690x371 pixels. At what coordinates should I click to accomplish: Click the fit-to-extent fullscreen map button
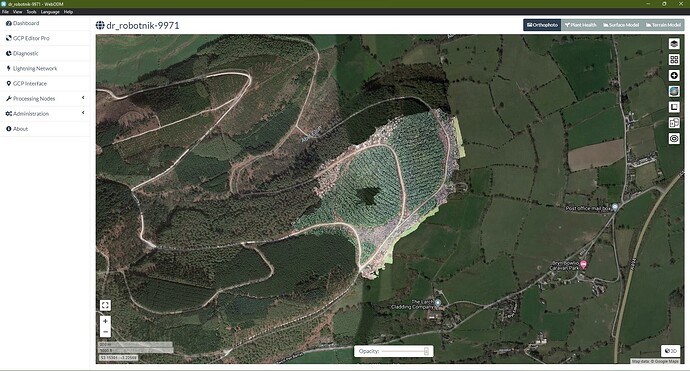tap(105, 305)
